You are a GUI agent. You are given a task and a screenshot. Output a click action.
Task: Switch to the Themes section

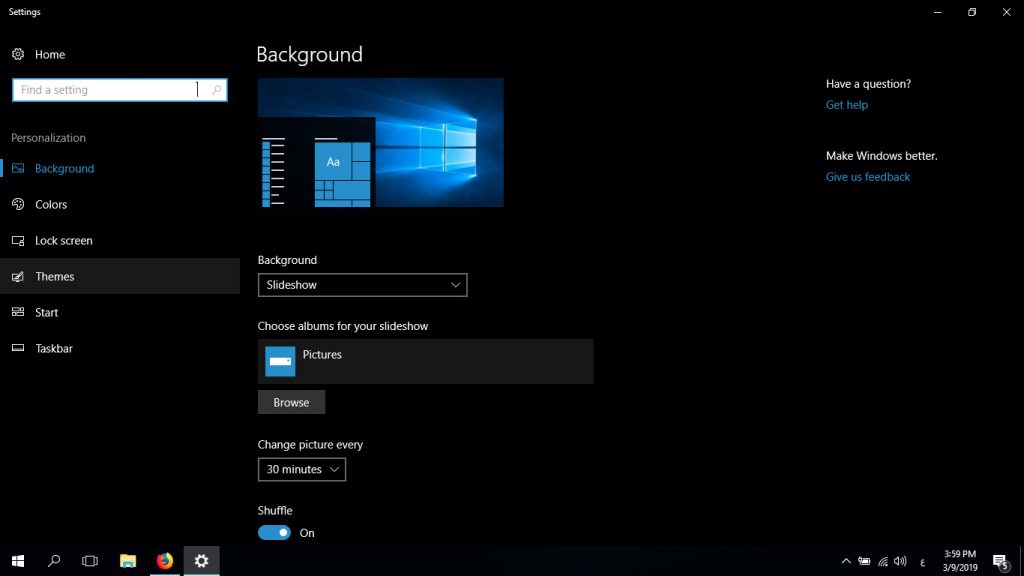click(x=120, y=276)
